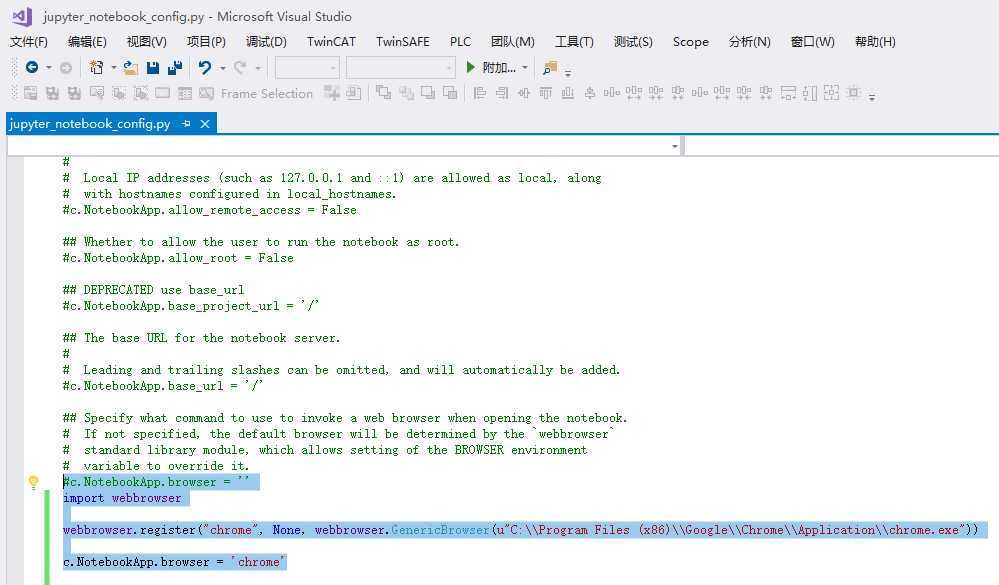Open the 工具(T) menu
The image size is (999, 585).
pyautogui.click(x=574, y=42)
